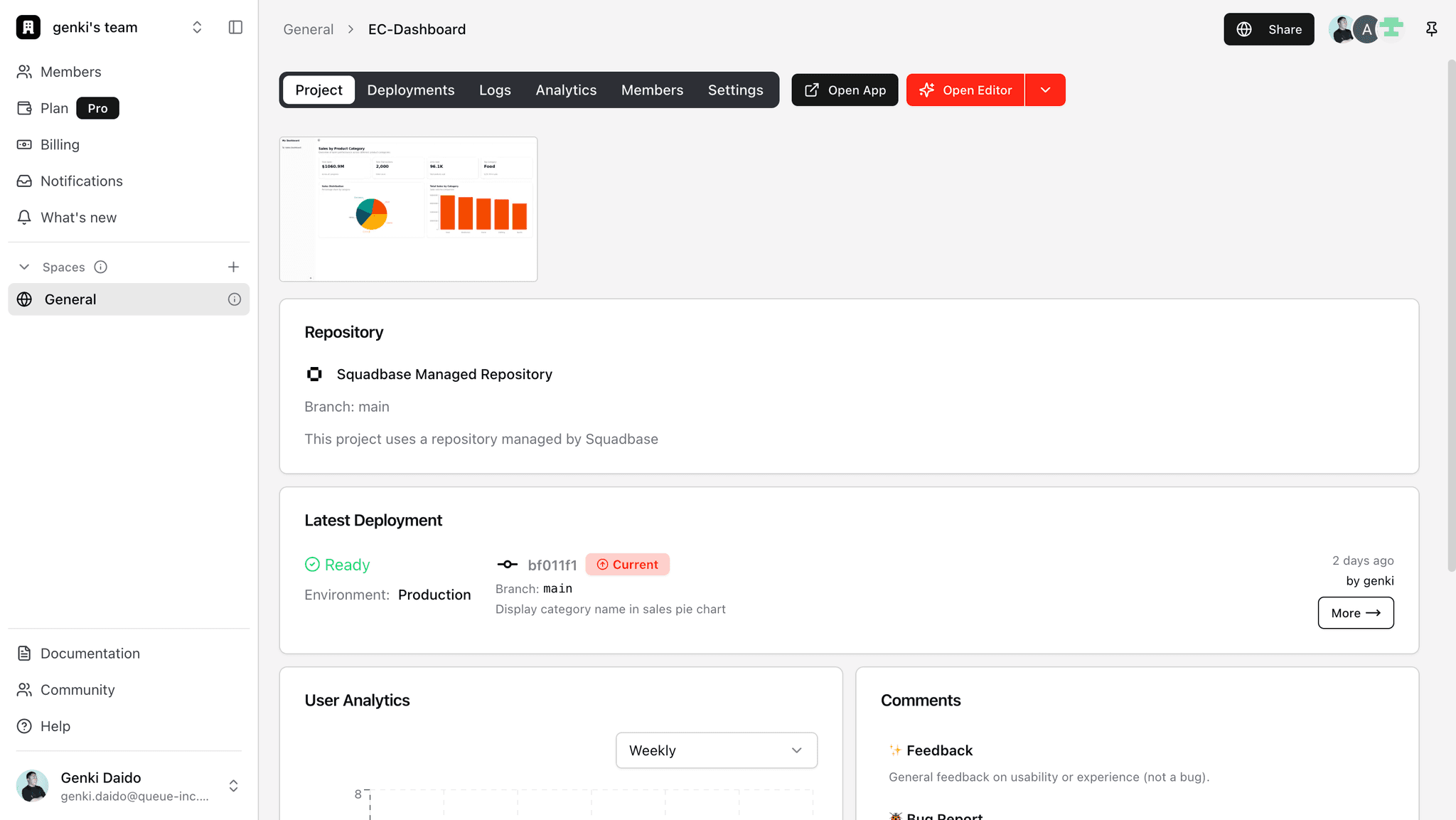Viewport: 1456px width, 820px height.
Task: Click the General space info icon
Action: 234,299
